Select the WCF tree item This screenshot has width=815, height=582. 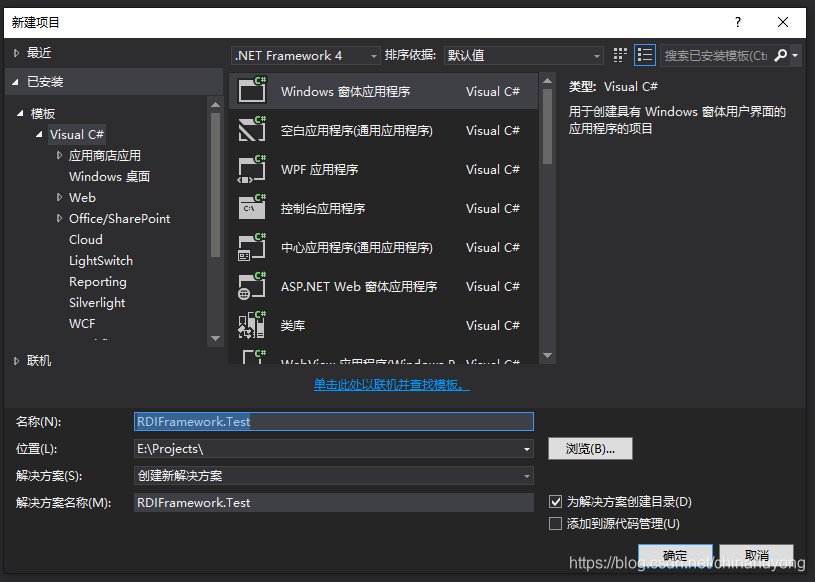(x=82, y=324)
